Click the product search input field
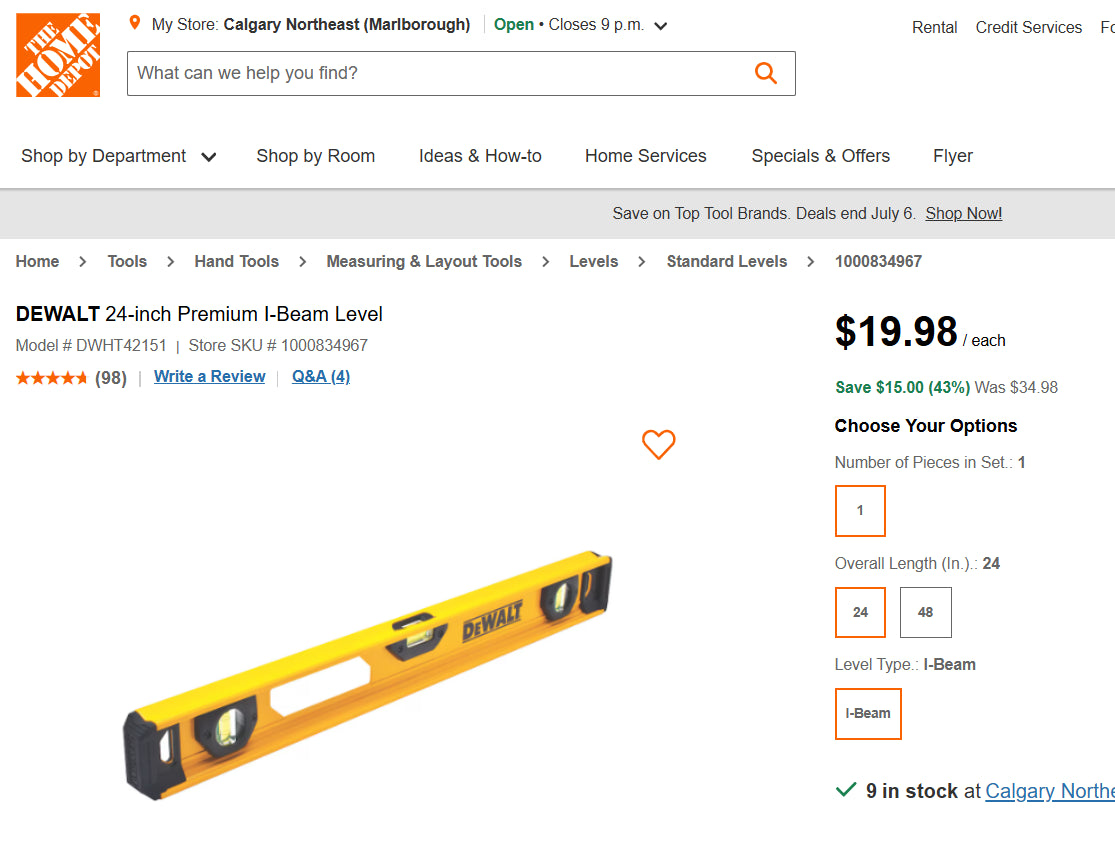Image resolution: width=1115 pixels, height=841 pixels. (x=440, y=73)
